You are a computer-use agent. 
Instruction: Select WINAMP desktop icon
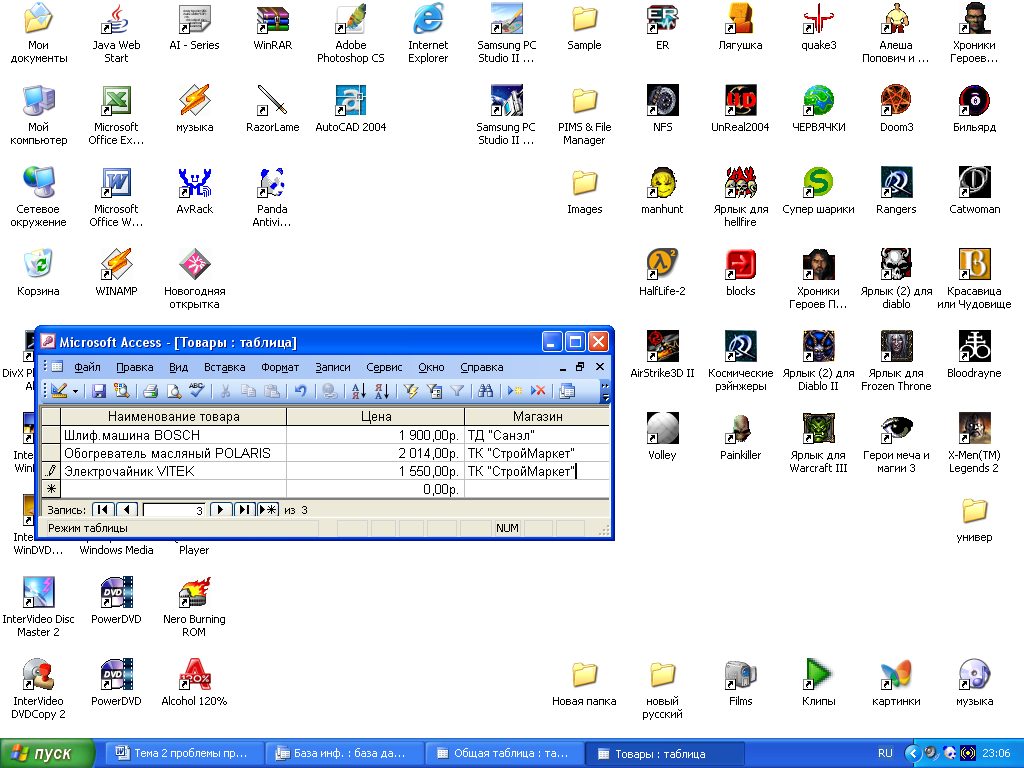116,273
